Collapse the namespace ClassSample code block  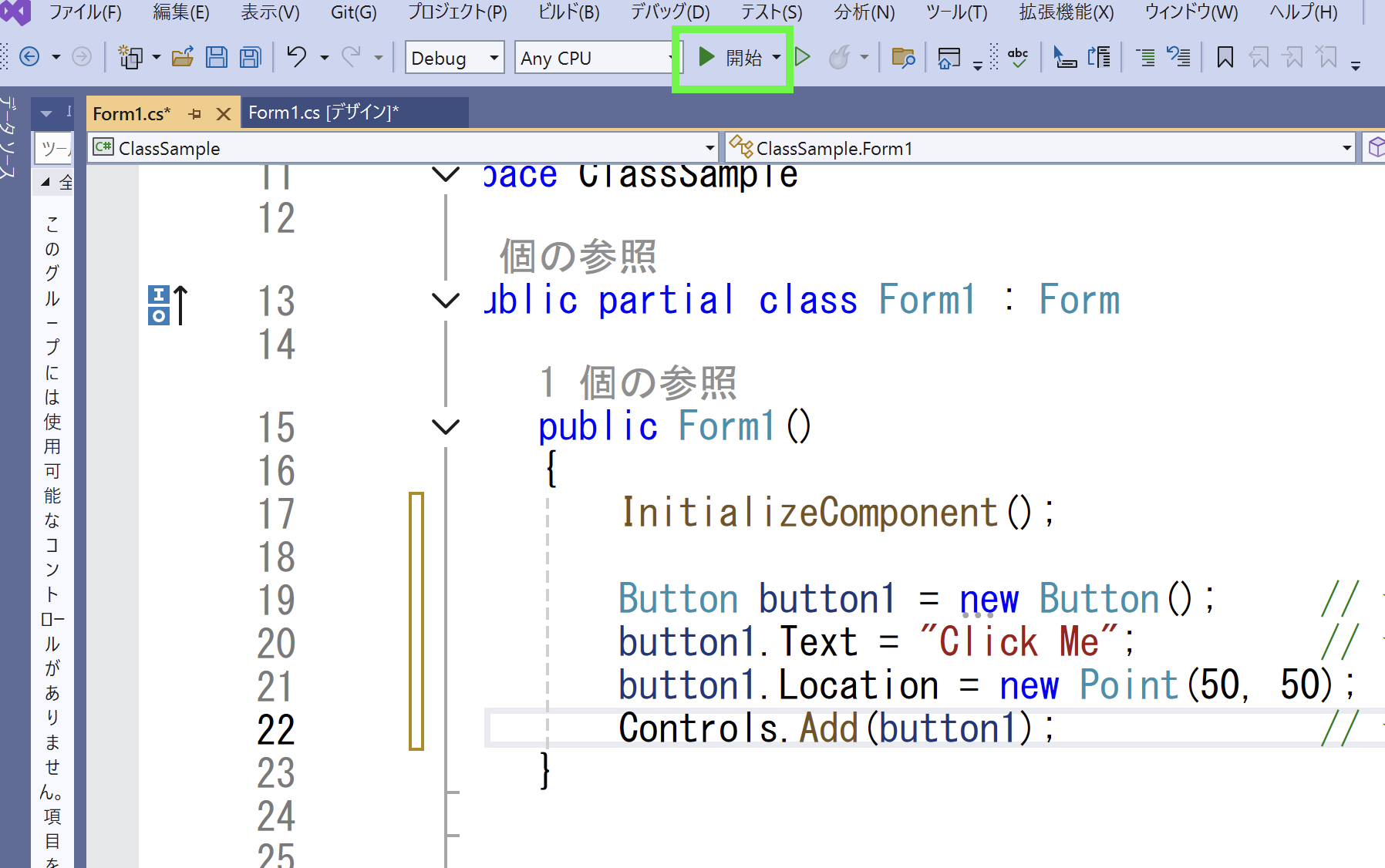[446, 175]
